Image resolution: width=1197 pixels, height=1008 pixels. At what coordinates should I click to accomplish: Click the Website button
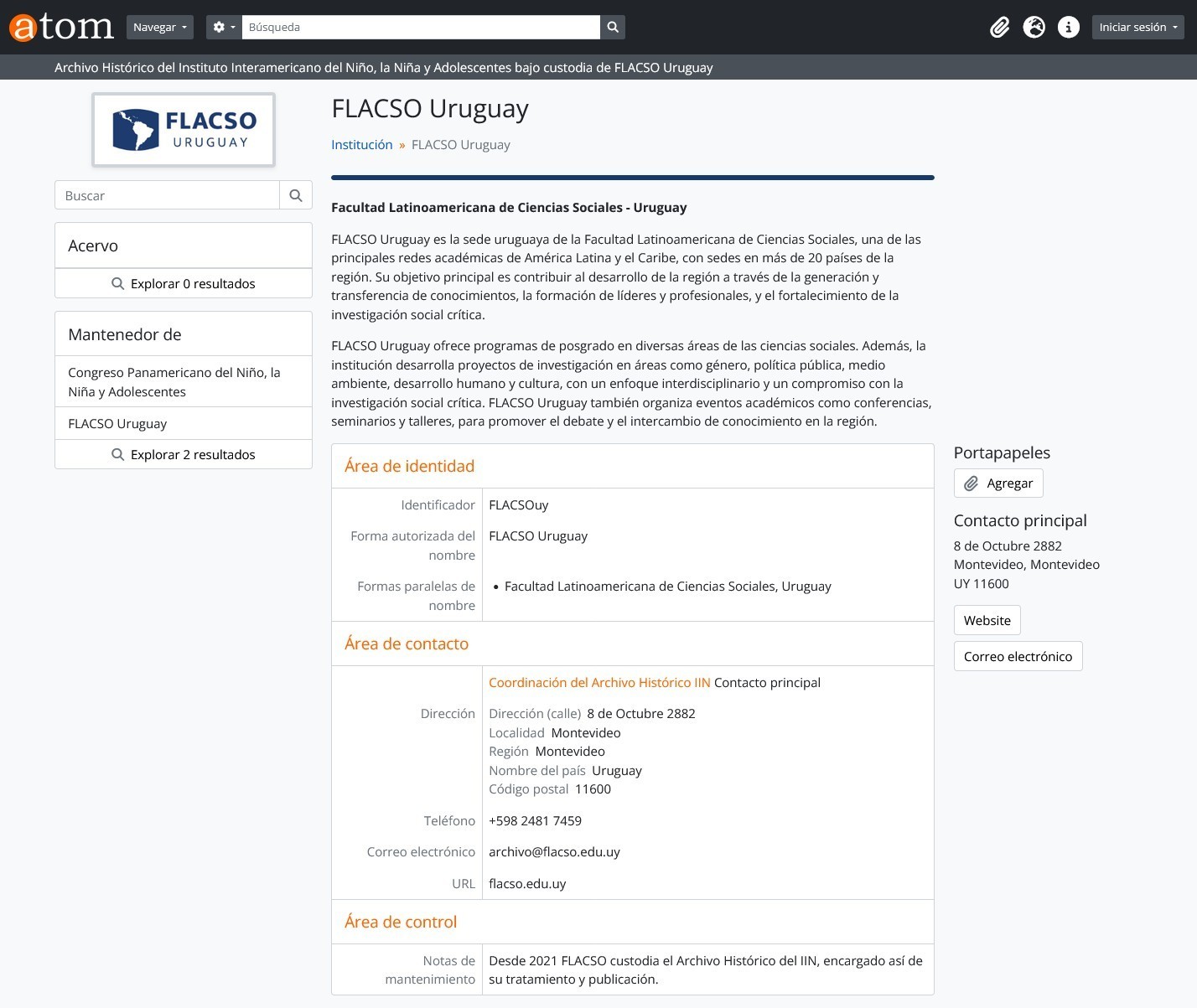coord(987,620)
